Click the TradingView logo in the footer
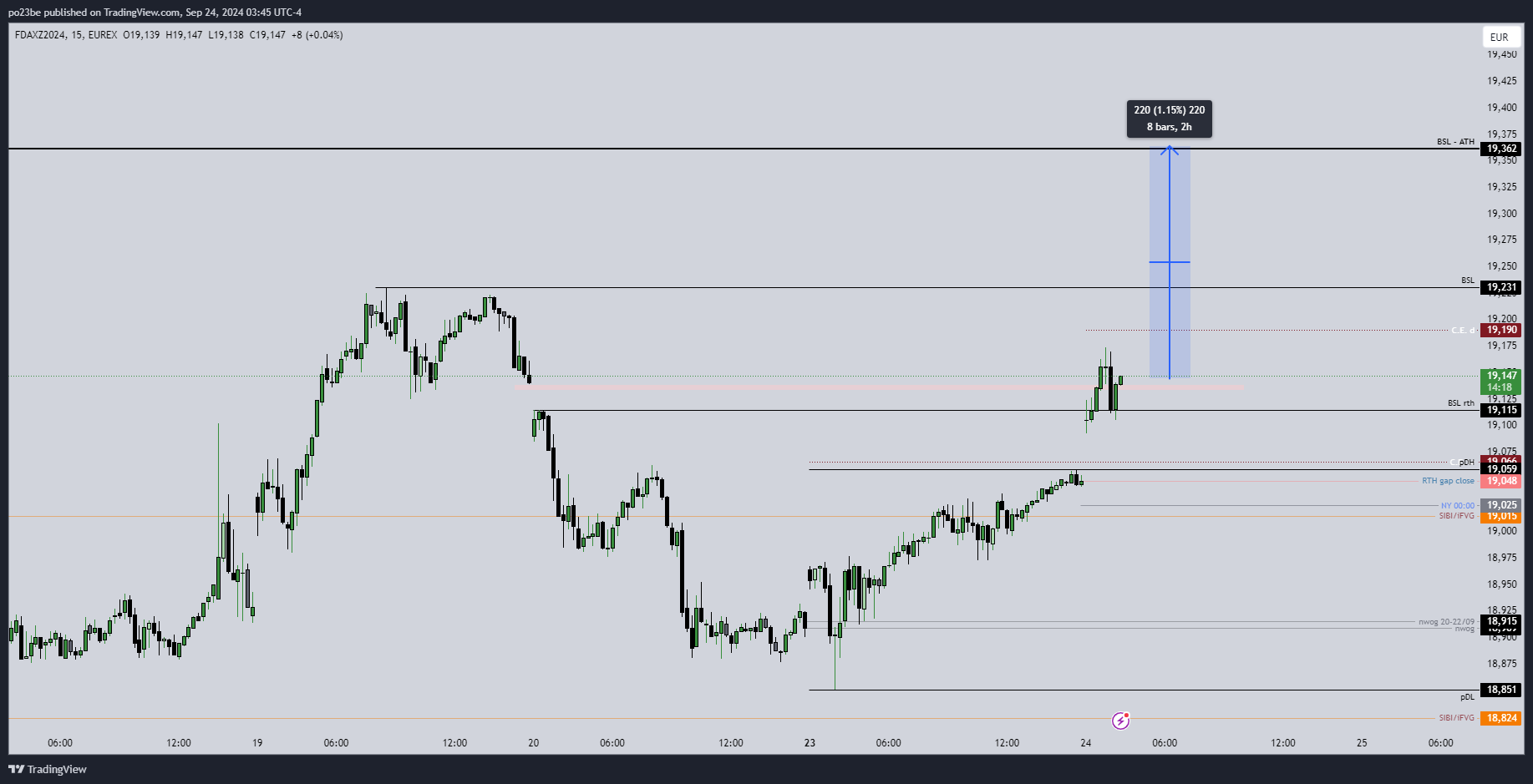Viewport: 1533px width, 784px height. [48, 769]
